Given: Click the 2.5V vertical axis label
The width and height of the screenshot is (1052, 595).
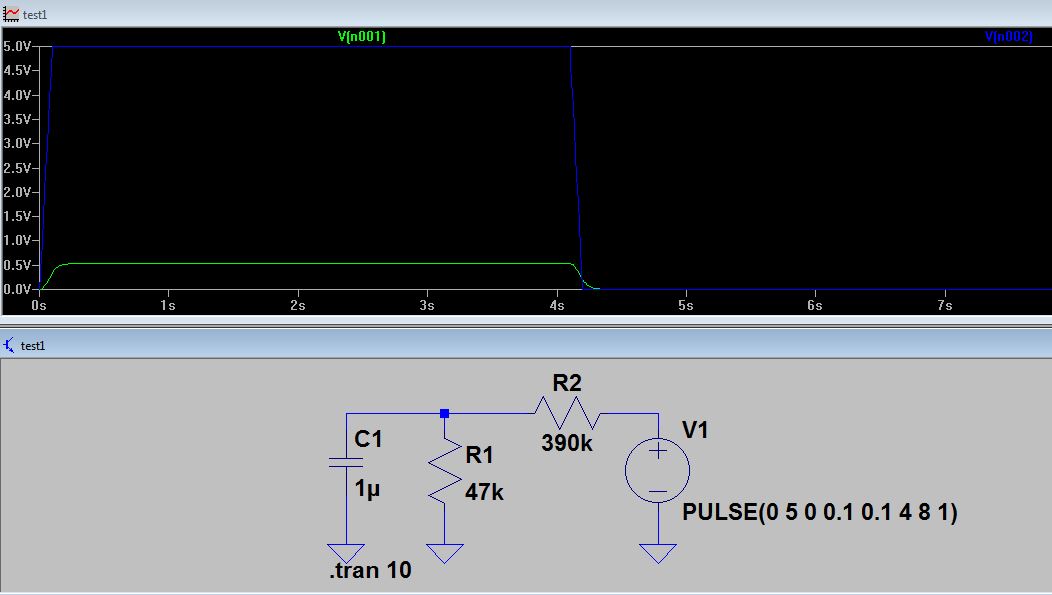Looking at the screenshot, I should tap(17, 168).
